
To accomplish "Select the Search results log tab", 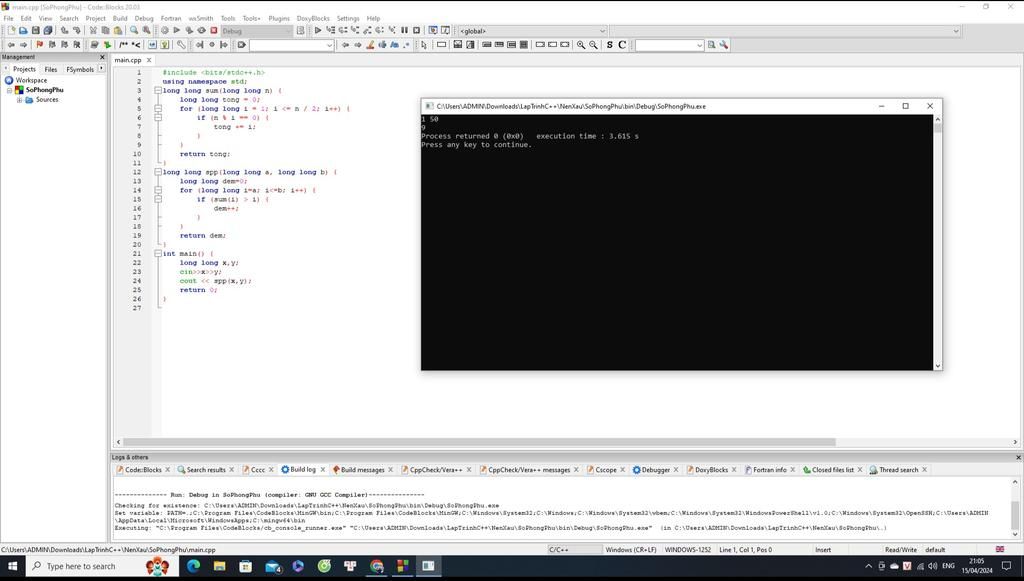I will 206,470.
